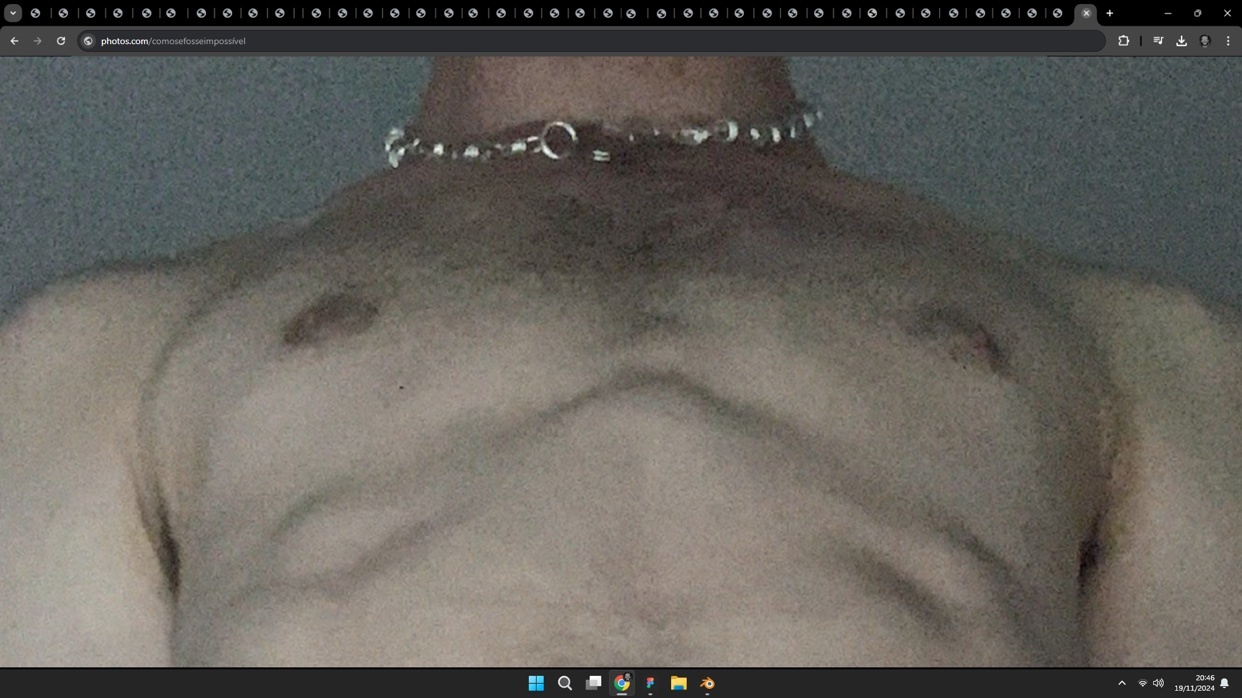Image resolution: width=1242 pixels, height=698 pixels.
Task: Open the media controls icon
Action: (x=1158, y=41)
